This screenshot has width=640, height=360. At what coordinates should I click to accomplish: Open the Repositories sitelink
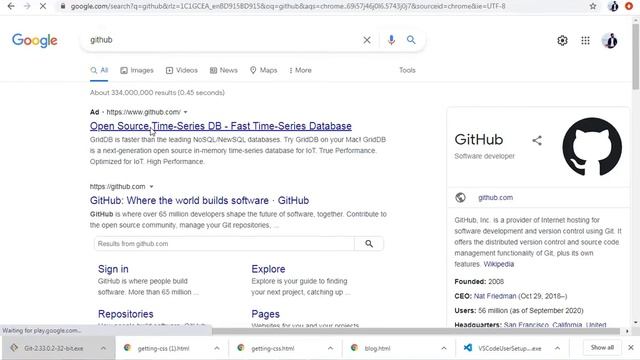pos(126,314)
